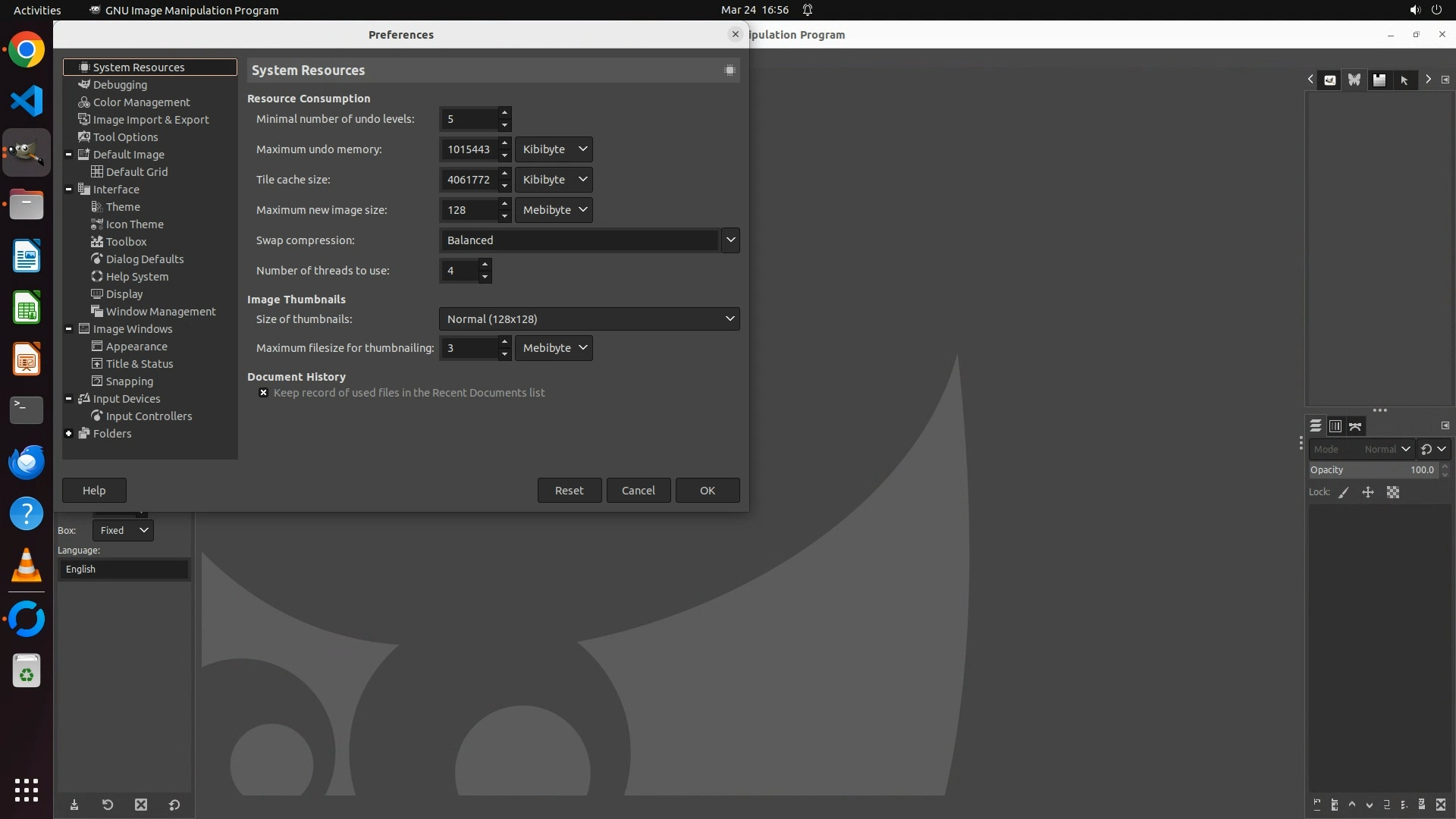Click the delete layer icon
The width and height of the screenshot is (1456, 819).
[1441, 805]
